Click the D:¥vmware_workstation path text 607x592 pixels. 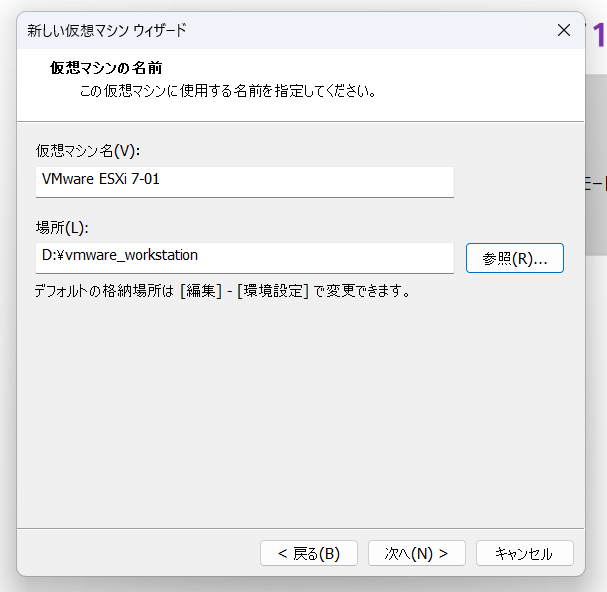click(120, 255)
